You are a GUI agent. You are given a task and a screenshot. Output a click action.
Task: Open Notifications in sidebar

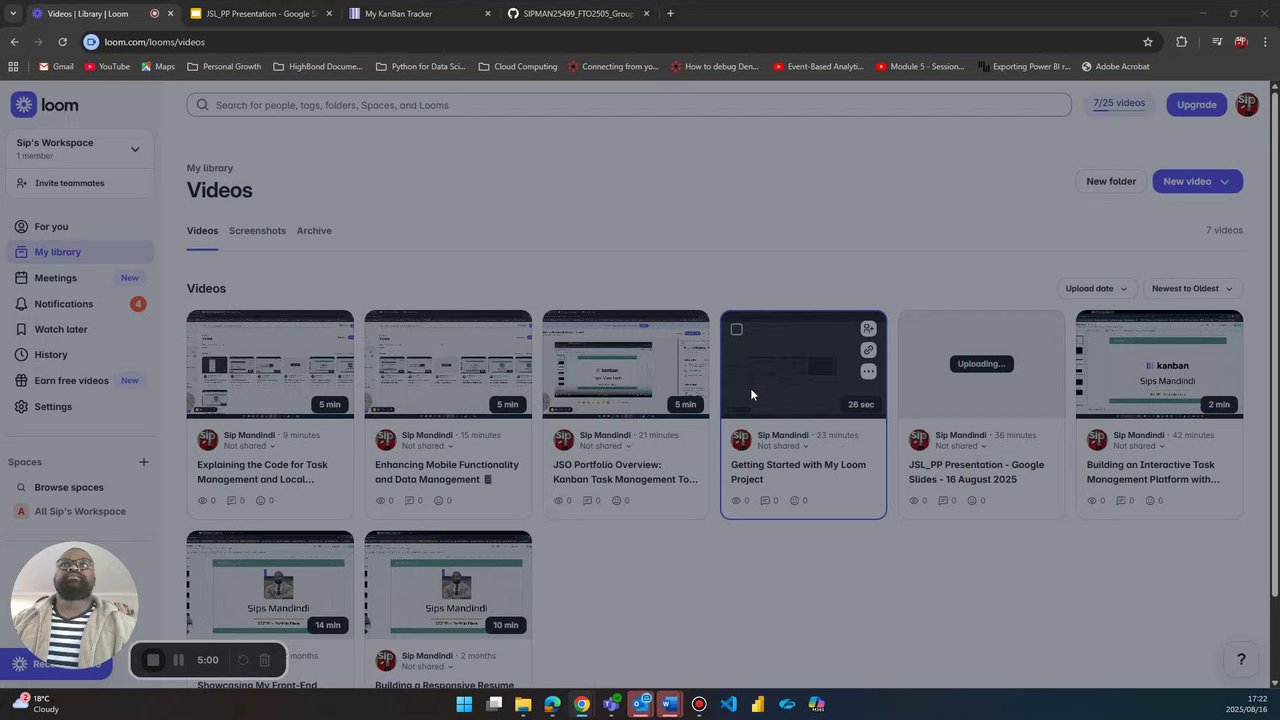pyautogui.click(x=80, y=304)
